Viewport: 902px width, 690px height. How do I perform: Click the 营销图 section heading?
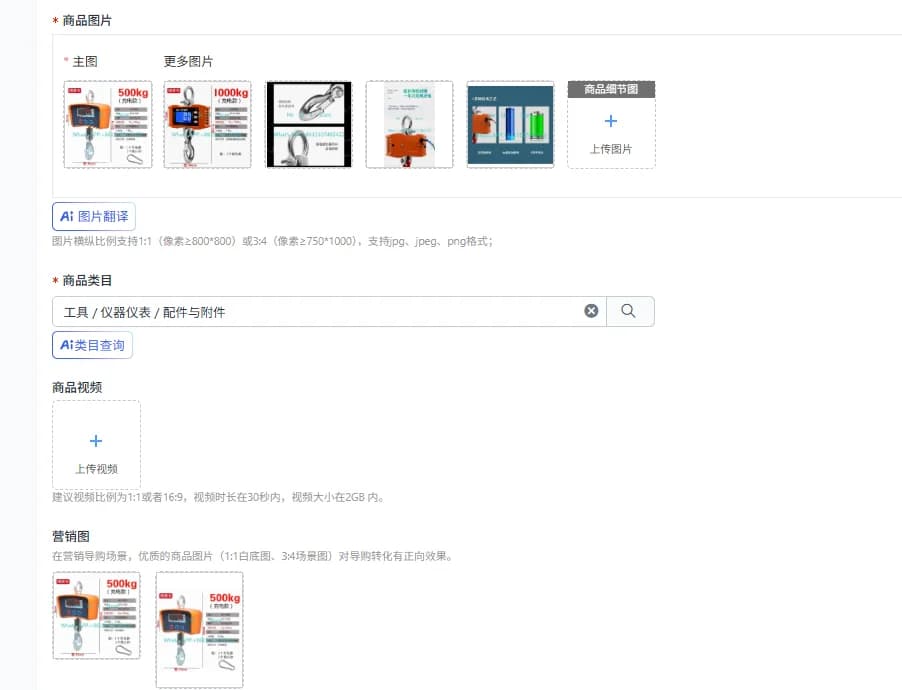point(71,536)
